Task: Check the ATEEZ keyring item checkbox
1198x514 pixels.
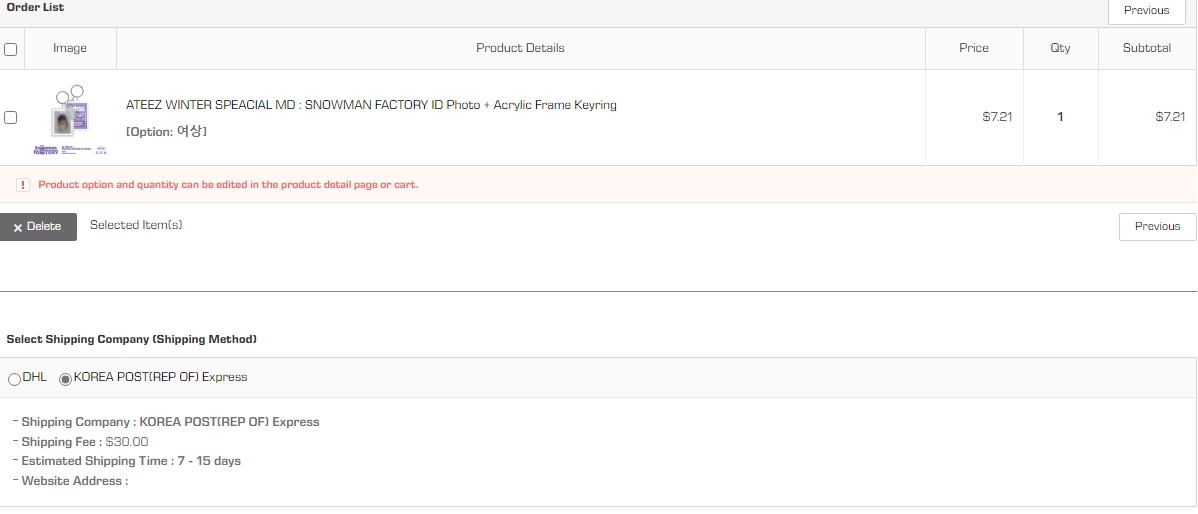Action: pos(11,118)
